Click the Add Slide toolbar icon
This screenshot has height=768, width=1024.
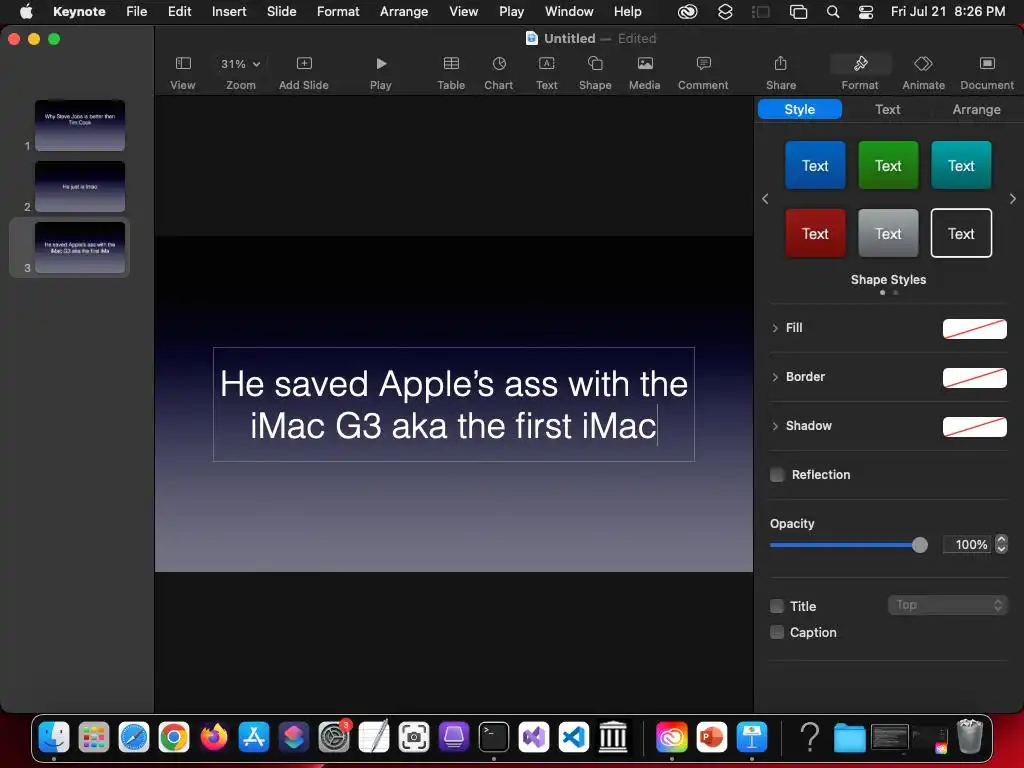pyautogui.click(x=304, y=63)
